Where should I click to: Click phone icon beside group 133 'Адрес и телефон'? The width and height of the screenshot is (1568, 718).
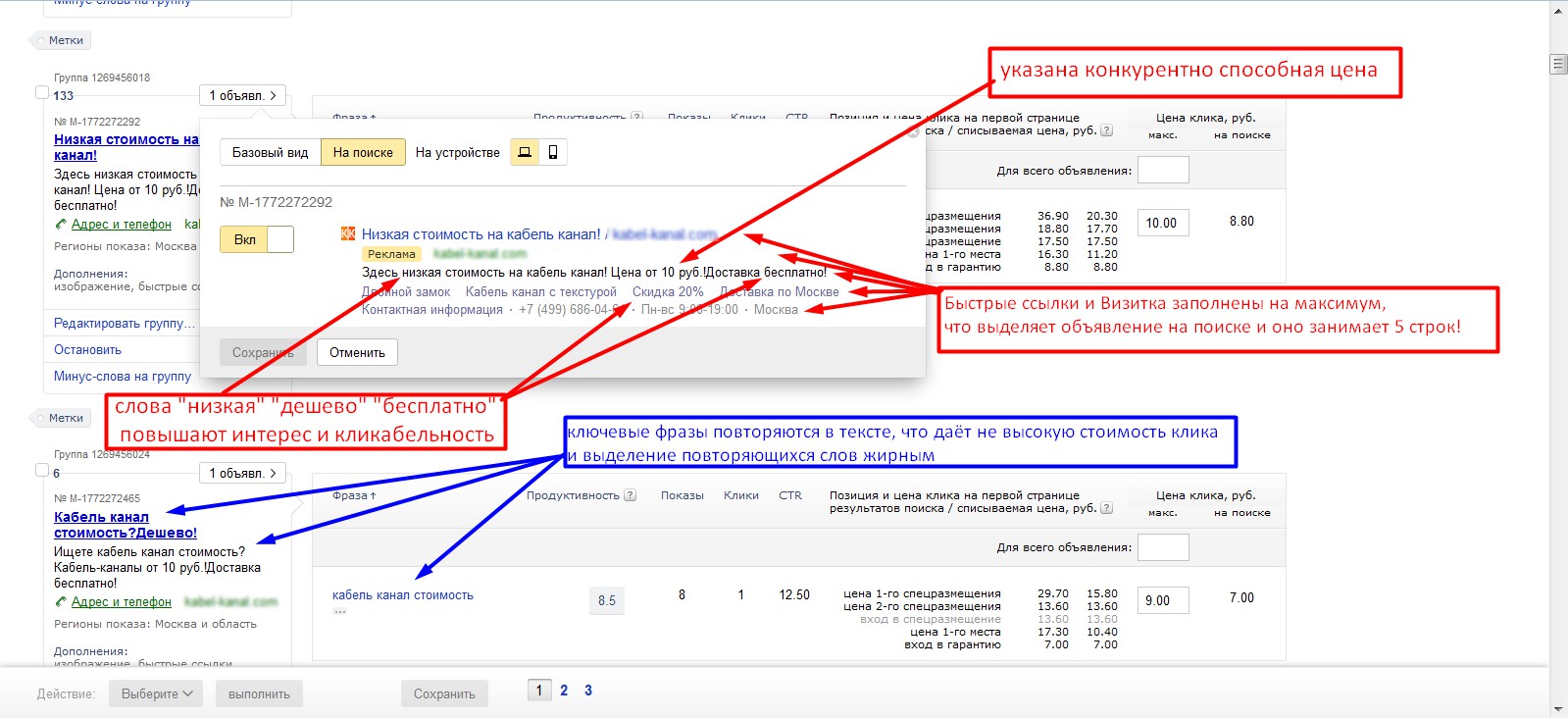point(62,225)
